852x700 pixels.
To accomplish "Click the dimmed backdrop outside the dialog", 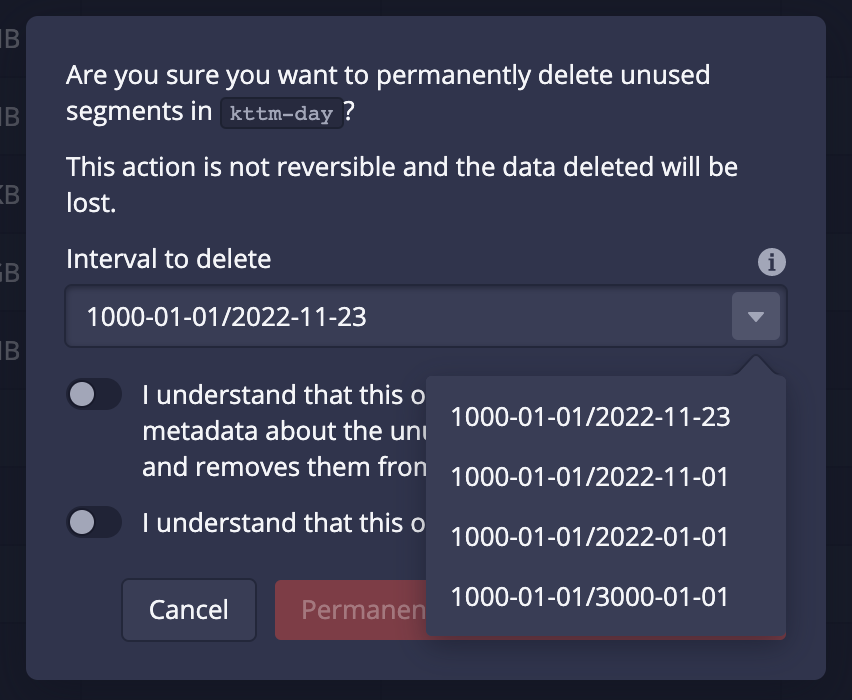I will click(x=838, y=400).
